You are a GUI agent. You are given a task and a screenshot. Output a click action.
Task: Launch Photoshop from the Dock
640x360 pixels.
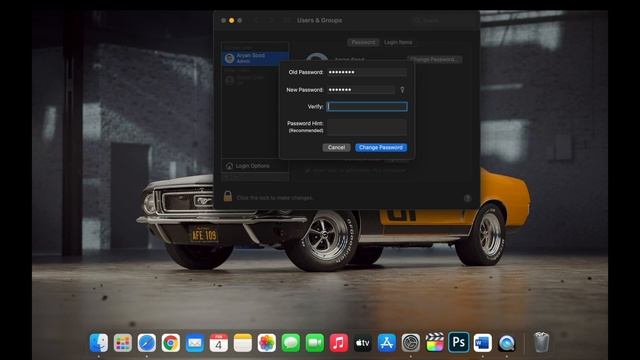click(x=458, y=342)
